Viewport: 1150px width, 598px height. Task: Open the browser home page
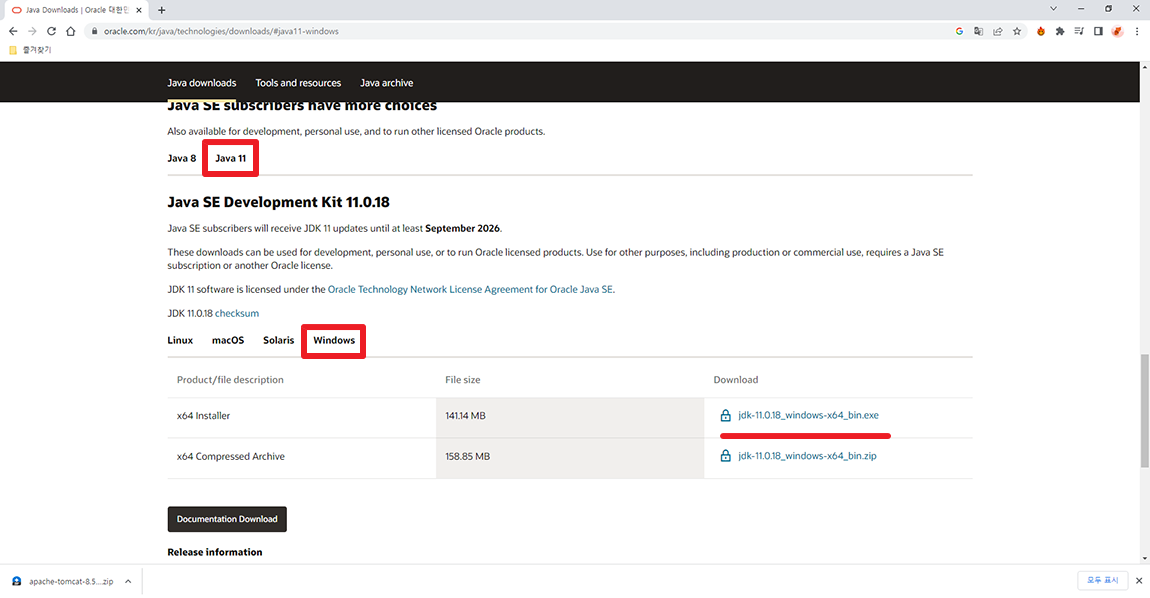(70, 32)
